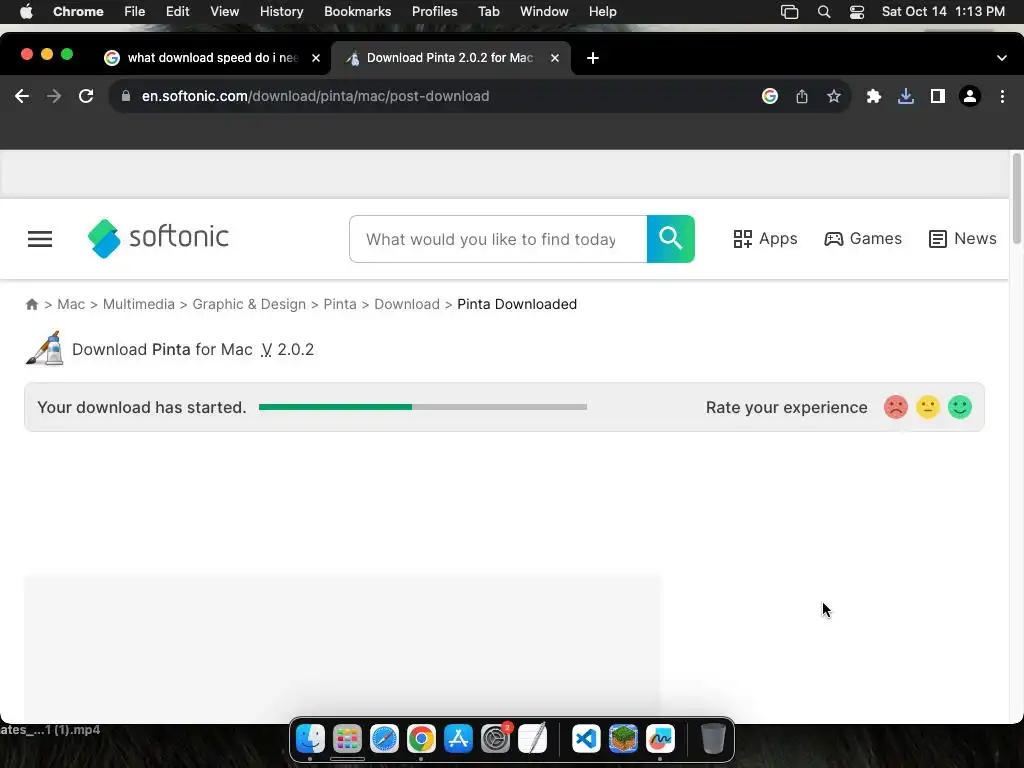Screen dimensions: 1024x768
Task: Switch to 'what download speed' tab
Action: [x=212, y=58]
